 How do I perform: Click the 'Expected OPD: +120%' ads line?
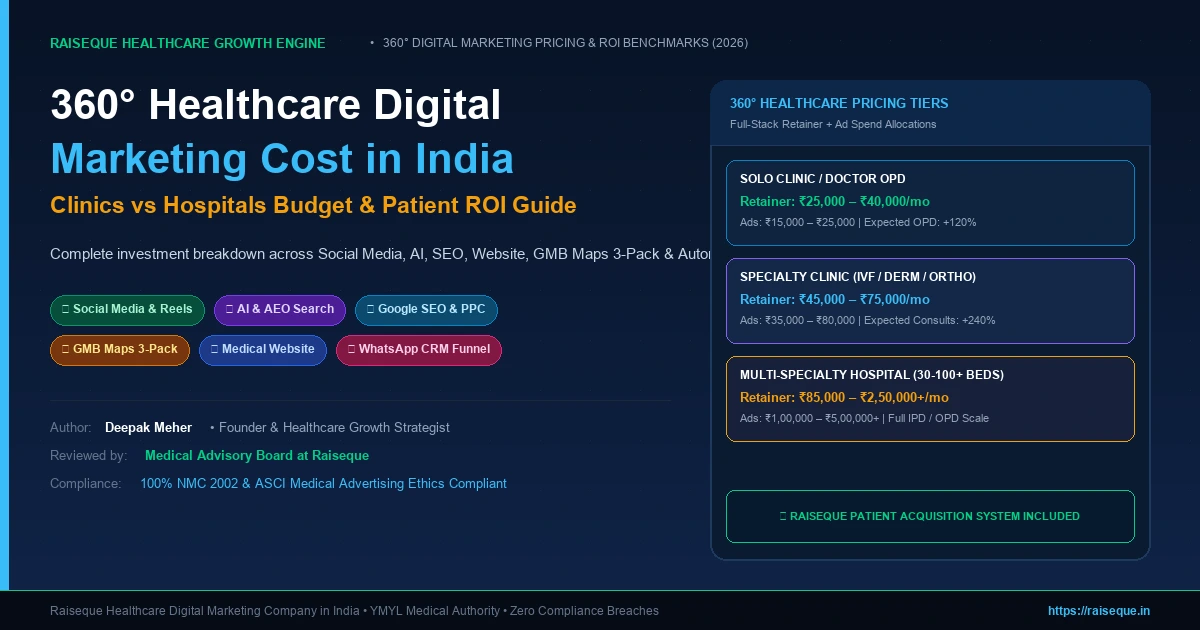pos(858,223)
